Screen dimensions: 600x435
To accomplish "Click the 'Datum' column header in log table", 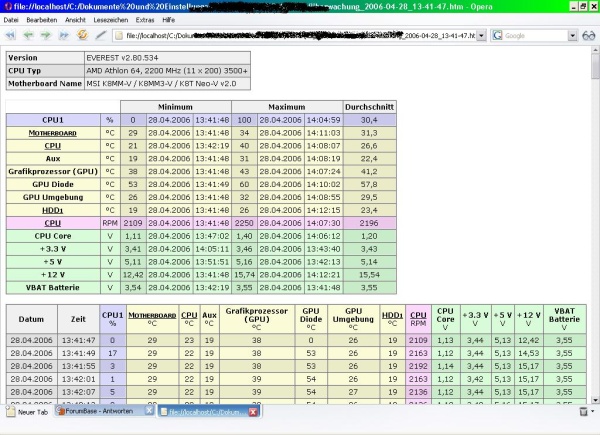I will pos(31,319).
